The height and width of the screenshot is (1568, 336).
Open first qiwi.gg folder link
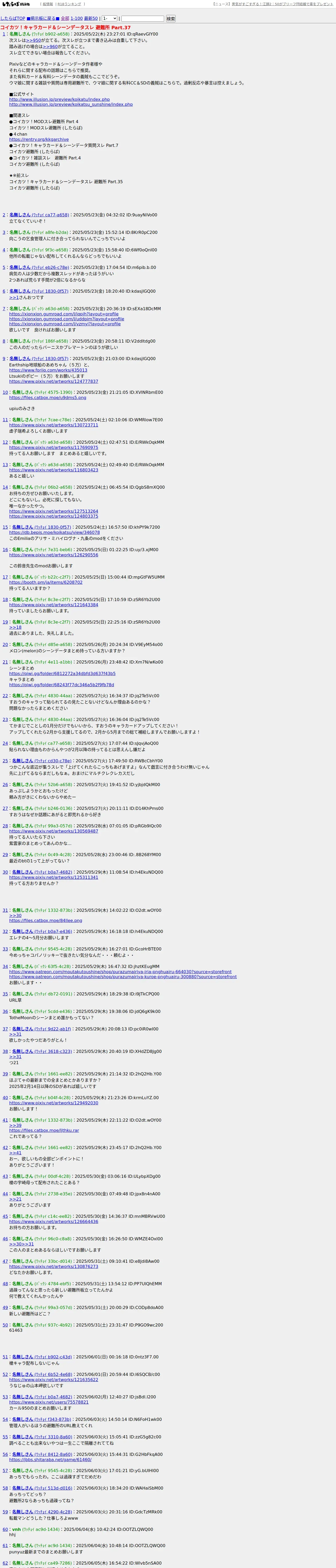62,674
